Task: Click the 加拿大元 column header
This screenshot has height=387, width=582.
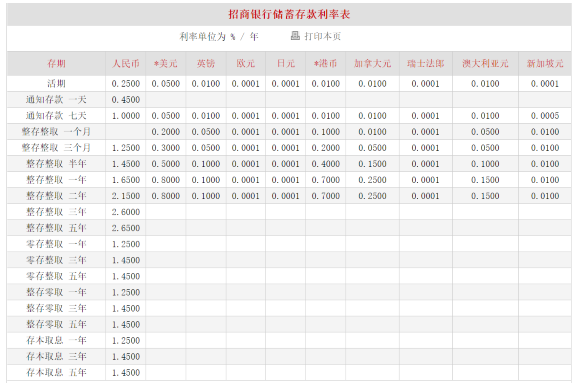Action: (372, 63)
